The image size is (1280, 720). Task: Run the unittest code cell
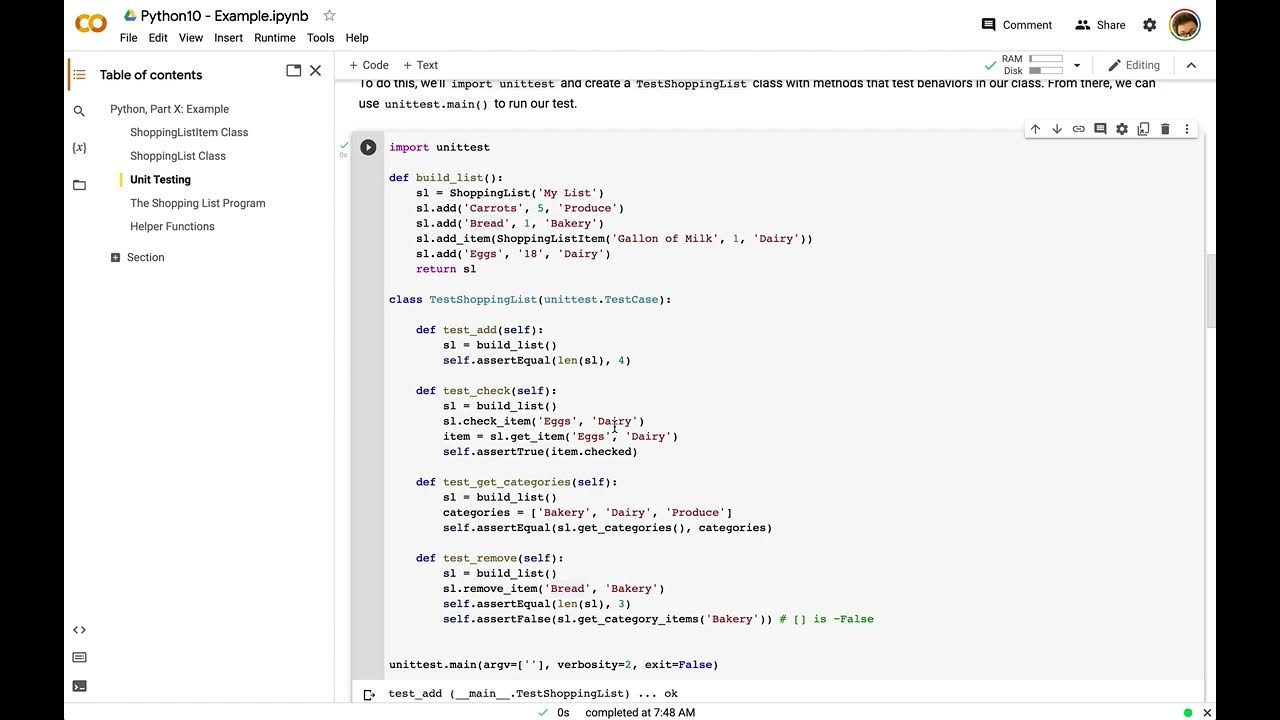coord(368,147)
